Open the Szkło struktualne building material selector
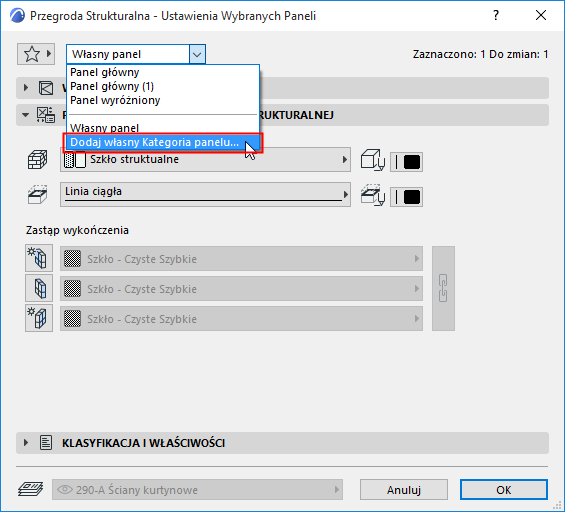The width and height of the screenshot is (565, 512). coord(205,160)
